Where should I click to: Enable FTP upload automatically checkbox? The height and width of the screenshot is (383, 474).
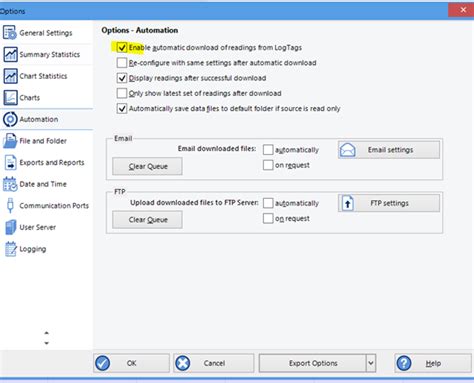(268, 203)
